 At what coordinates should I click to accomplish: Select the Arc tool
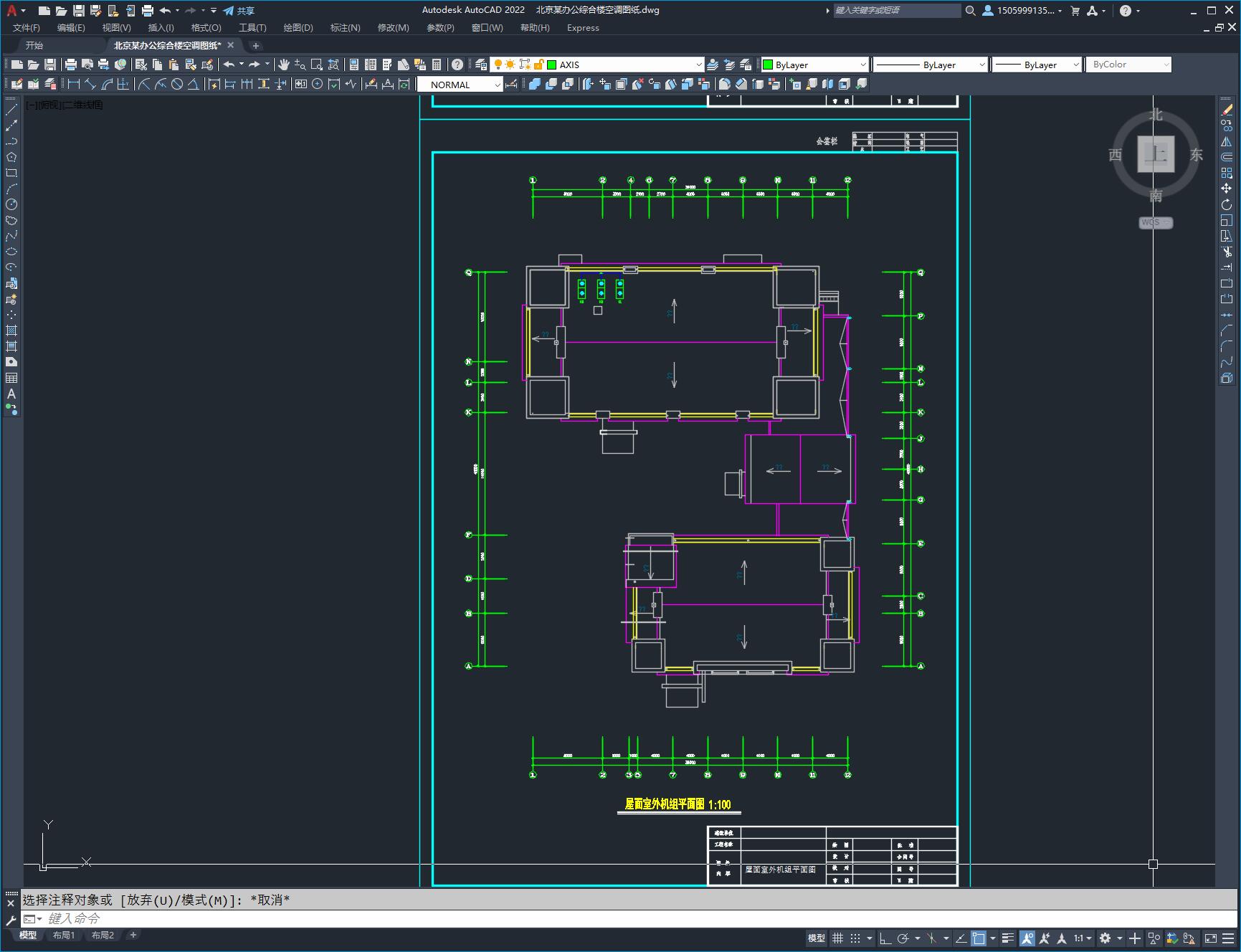coord(11,189)
